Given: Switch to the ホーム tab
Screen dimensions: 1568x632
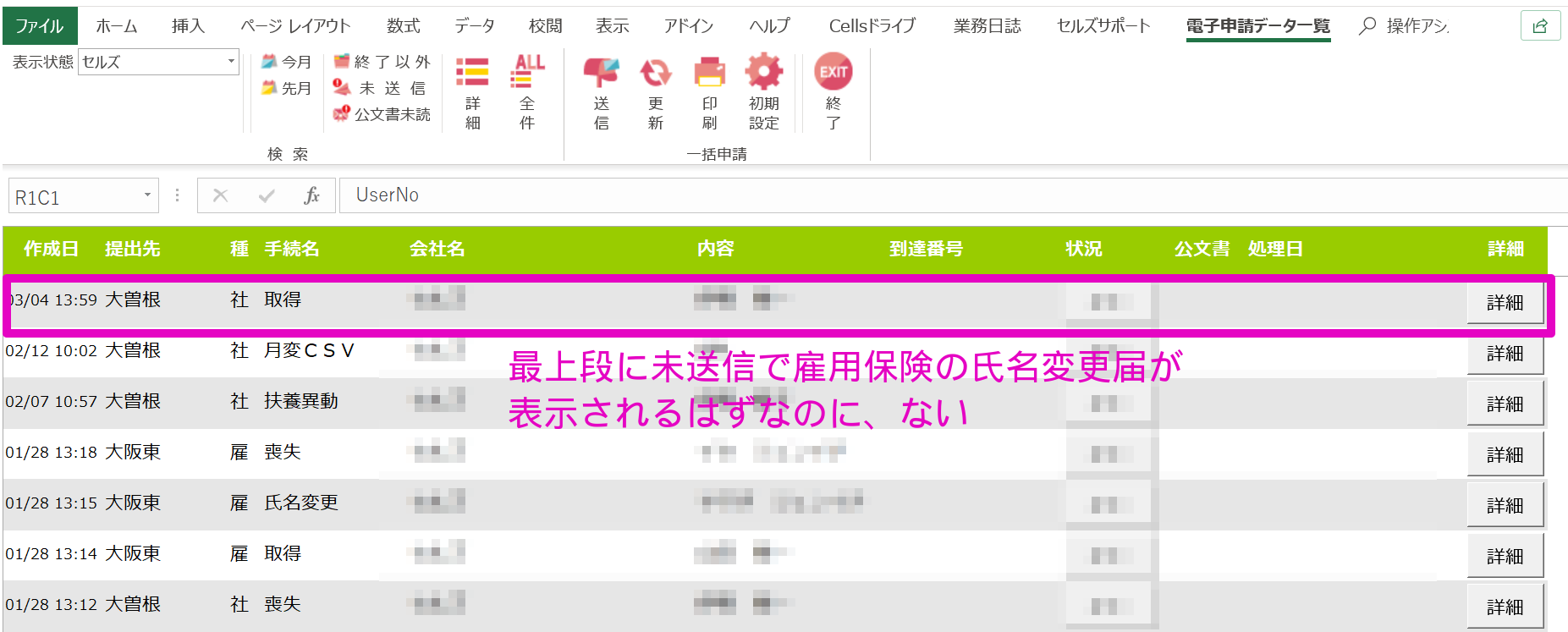Looking at the screenshot, I should (x=117, y=25).
